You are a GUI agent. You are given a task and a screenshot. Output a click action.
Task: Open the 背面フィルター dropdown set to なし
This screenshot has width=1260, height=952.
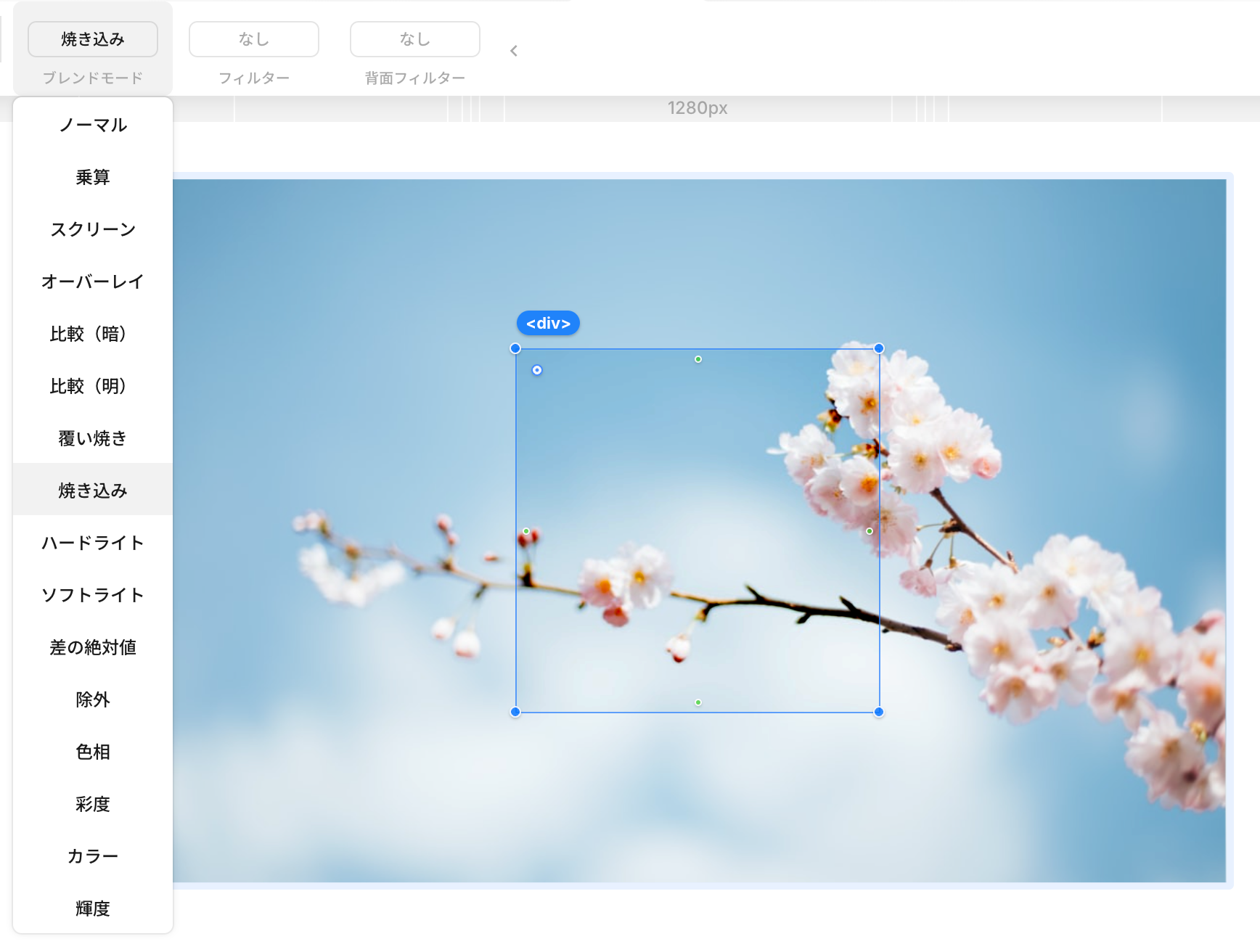click(415, 39)
